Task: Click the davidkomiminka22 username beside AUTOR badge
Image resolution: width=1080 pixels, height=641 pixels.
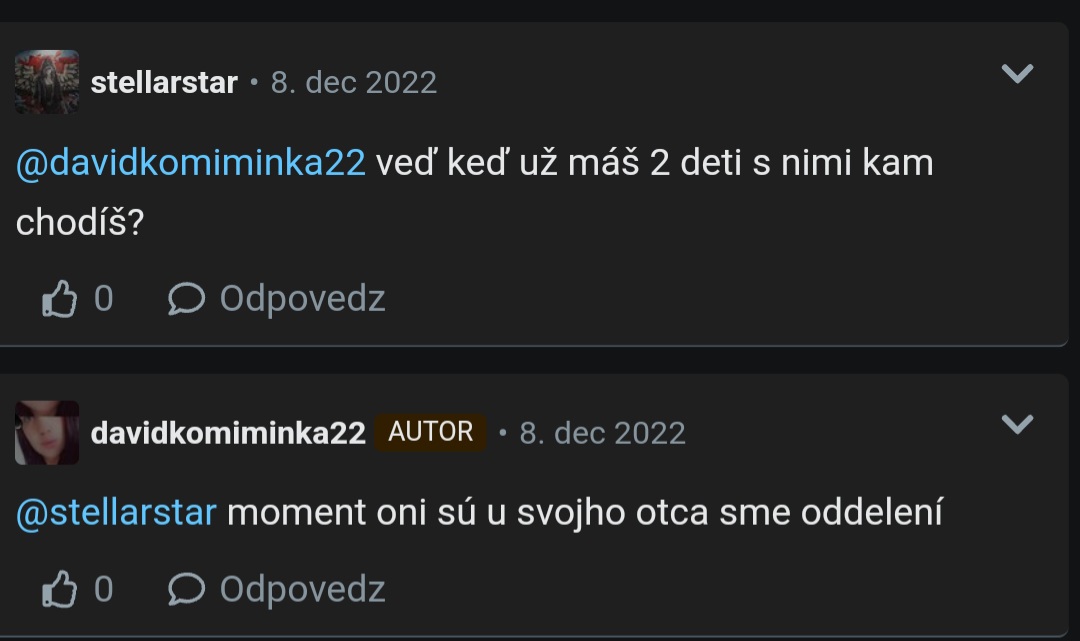Action: tap(228, 433)
